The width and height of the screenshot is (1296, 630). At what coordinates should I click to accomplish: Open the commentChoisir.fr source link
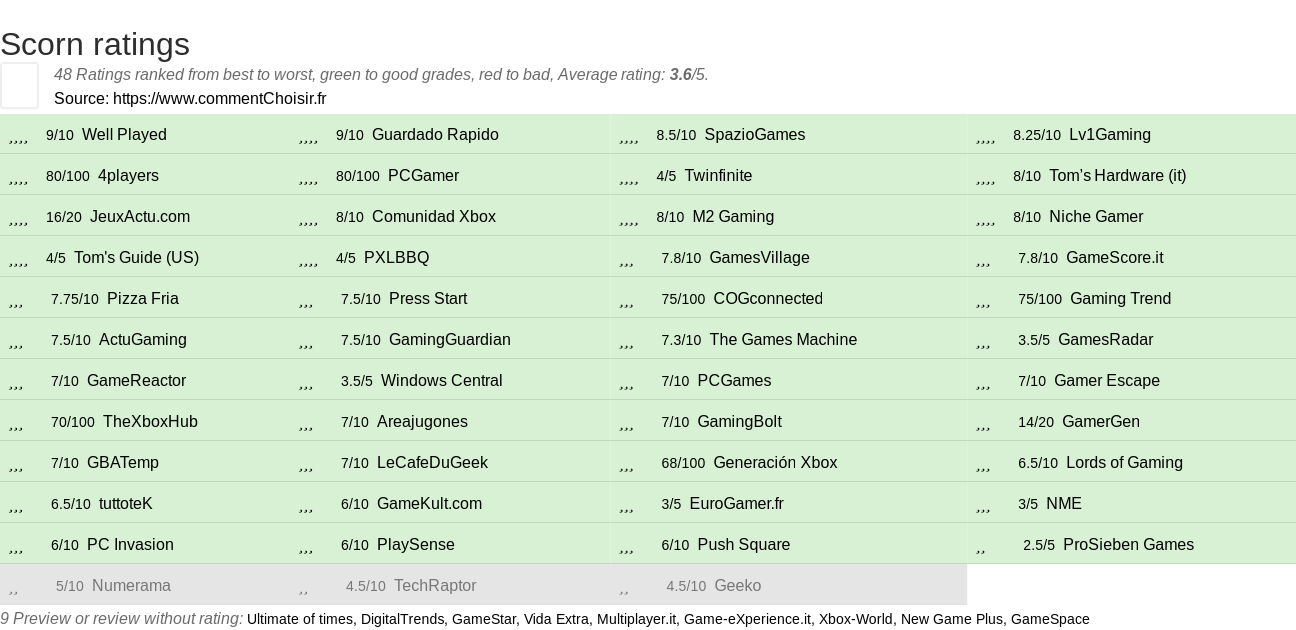pos(220,98)
